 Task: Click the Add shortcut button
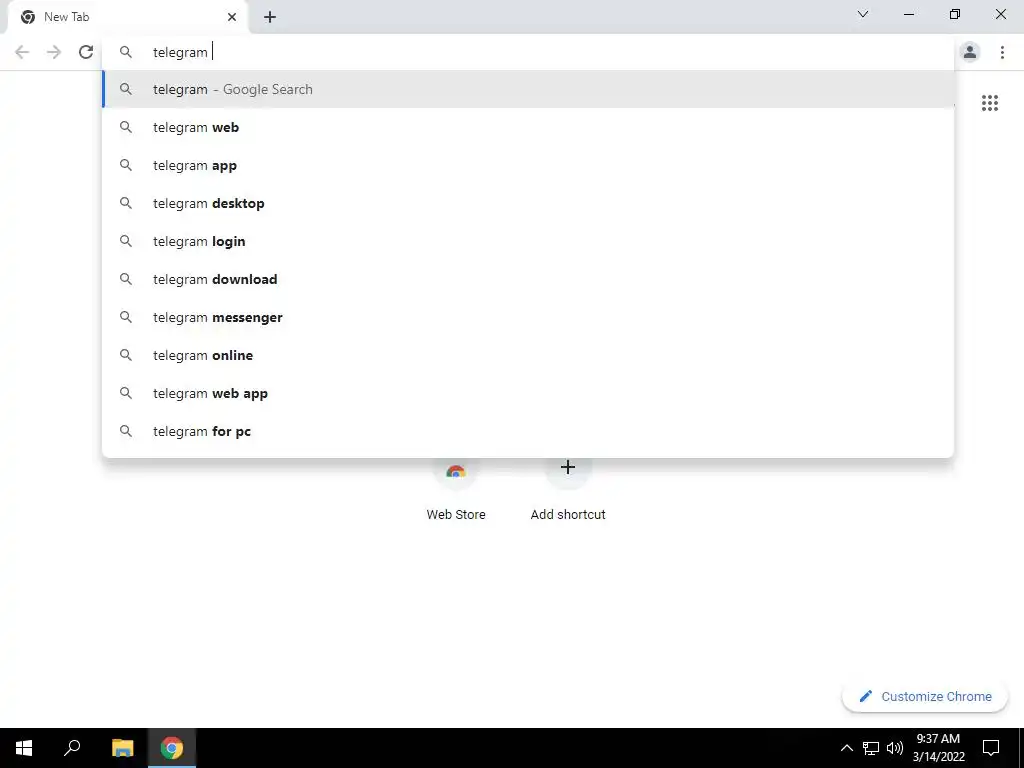pos(568,490)
